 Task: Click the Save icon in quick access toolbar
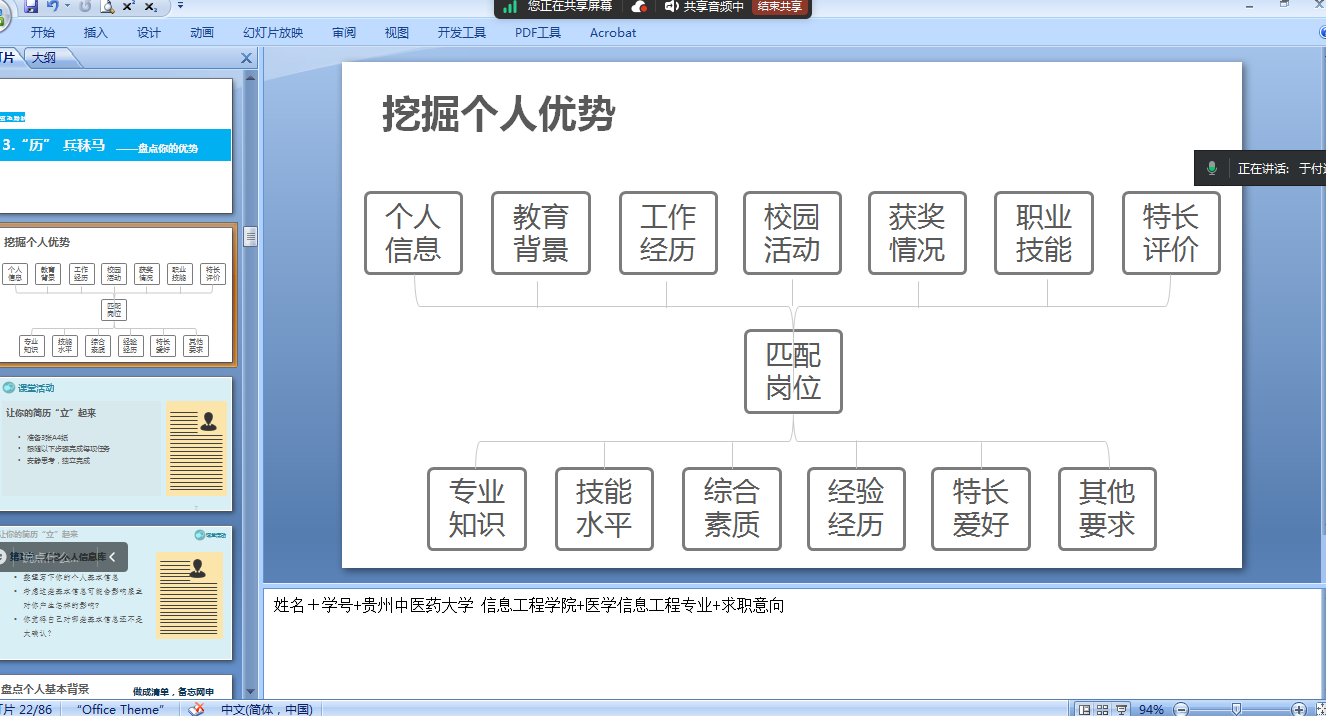click(x=31, y=6)
